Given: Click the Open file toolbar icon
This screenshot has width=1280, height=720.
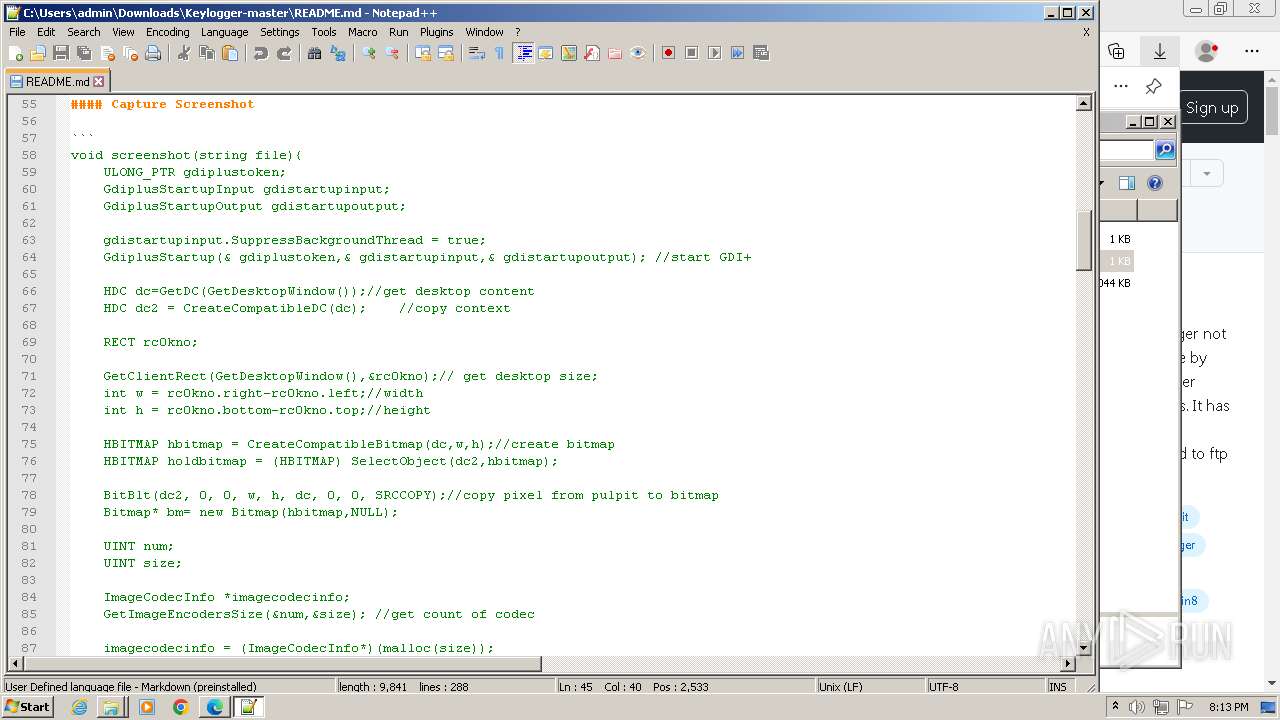Looking at the screenshot, I should [38, 53].
